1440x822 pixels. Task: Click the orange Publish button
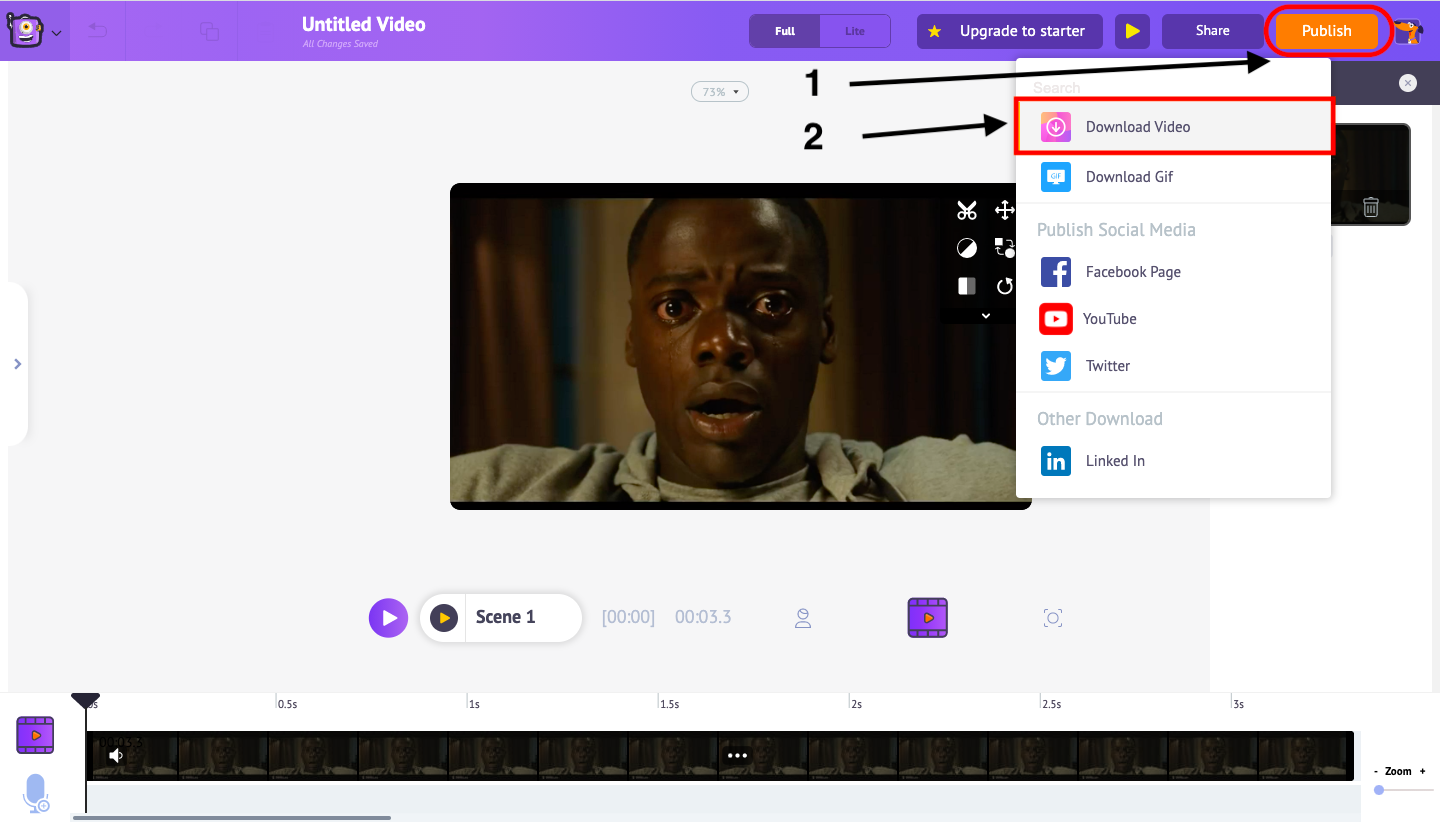click(1326, 31)
